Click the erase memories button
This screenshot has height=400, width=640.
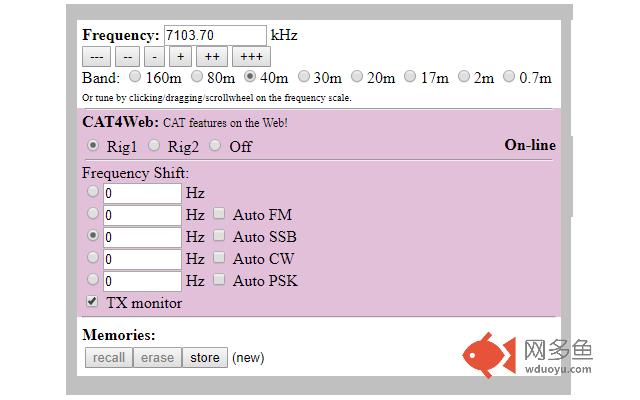(x=157, y=358)
